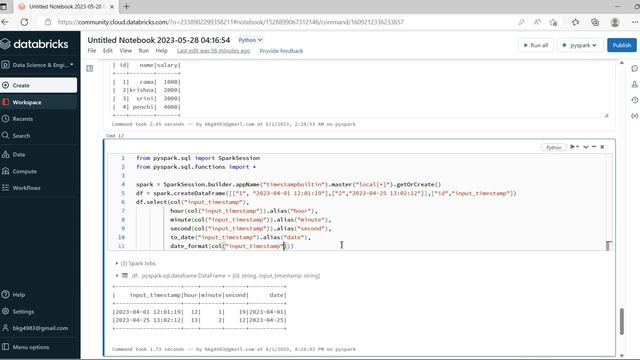Screen dimensions: 640x360
Task: Open the comments panel icon
Action: (x=634, y=69)
